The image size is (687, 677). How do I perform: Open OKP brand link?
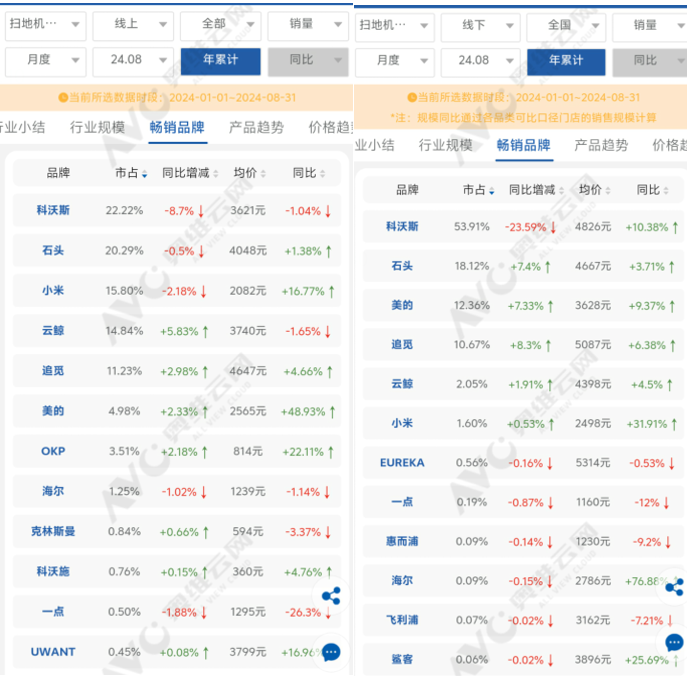[x=53, y=451]
